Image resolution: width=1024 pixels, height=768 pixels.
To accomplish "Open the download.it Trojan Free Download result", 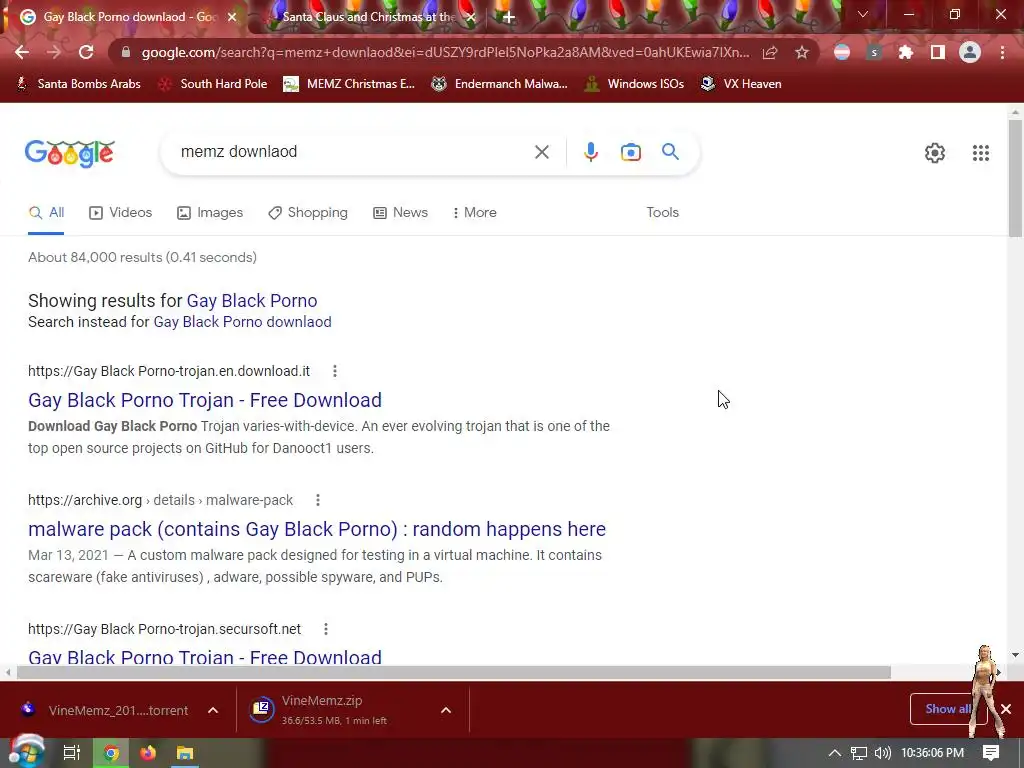I will [x=205, y=400].
